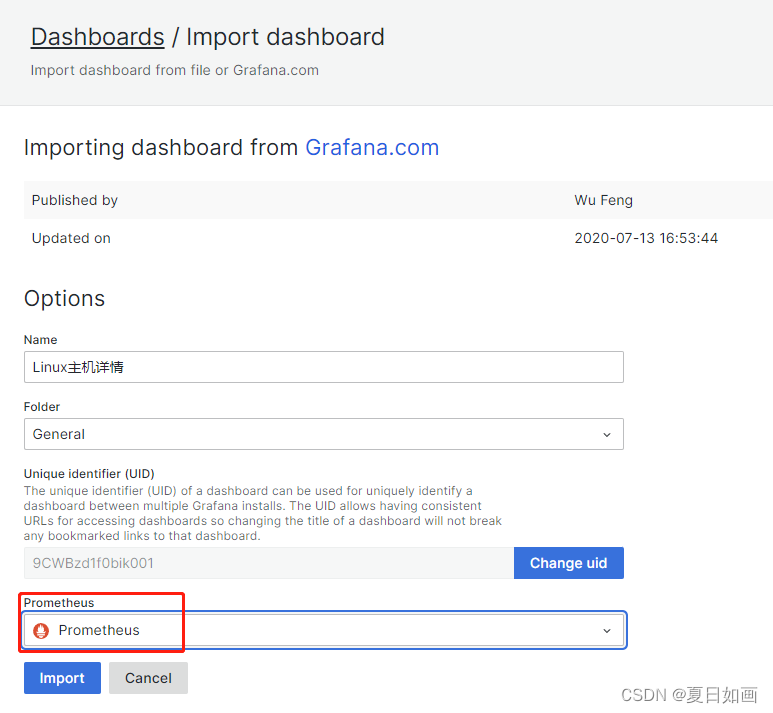Screen dimensions: 773x713
Task: Follow the Grafana.com link
Action: click(372, 148)
